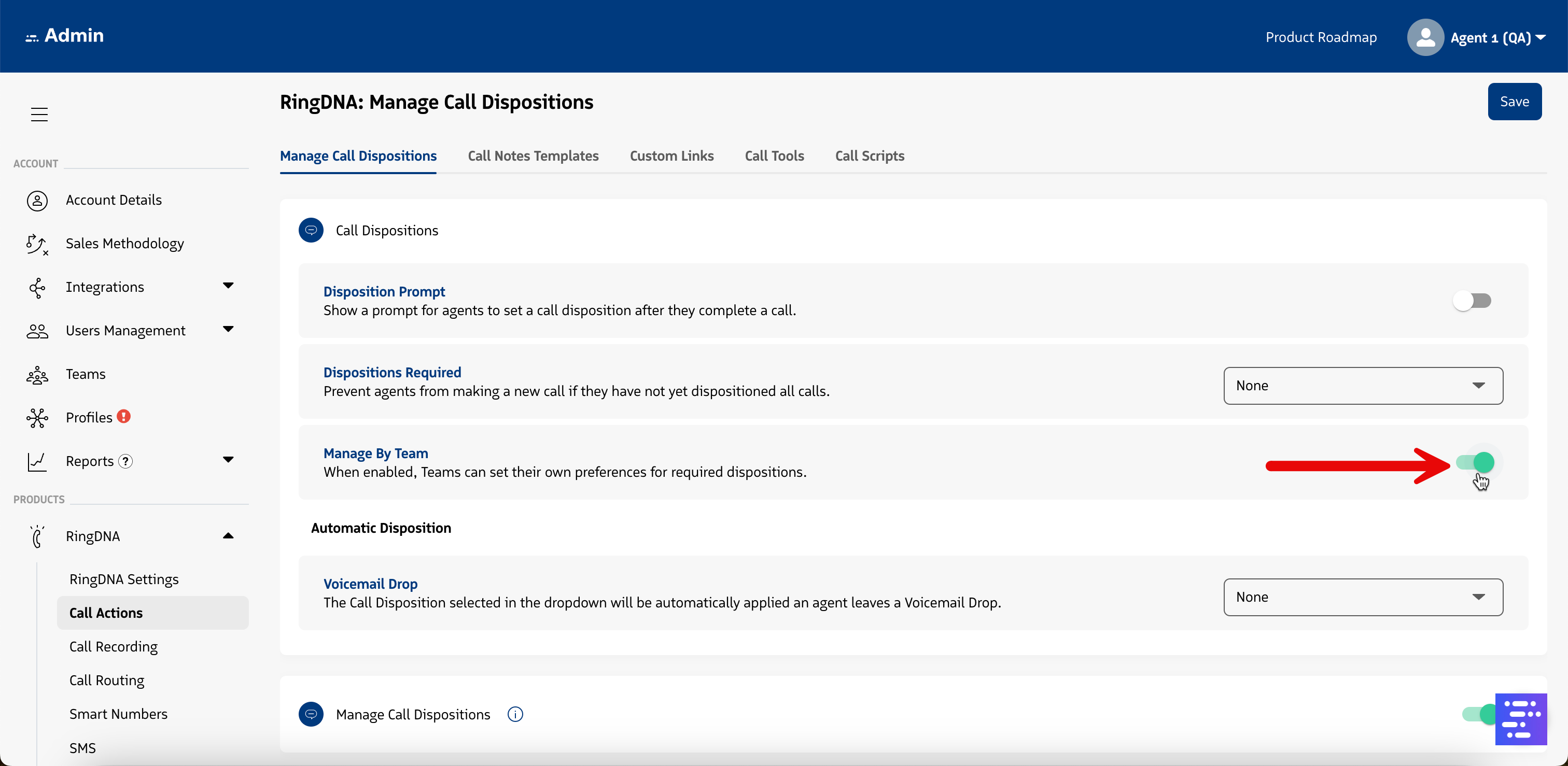Screen dimensions: 1568x766
Task: Click the hamburger menu icon
Action: 39,115
